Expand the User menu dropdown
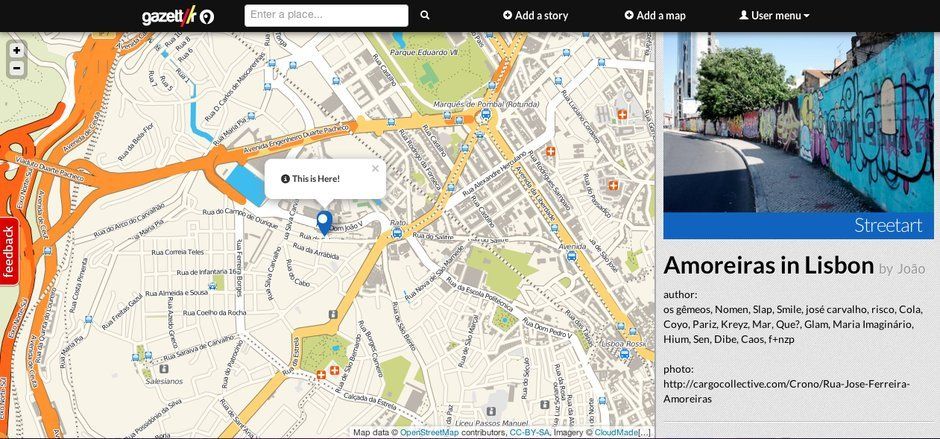Screen dimensions: 940x439 click(x=774, y=16)
